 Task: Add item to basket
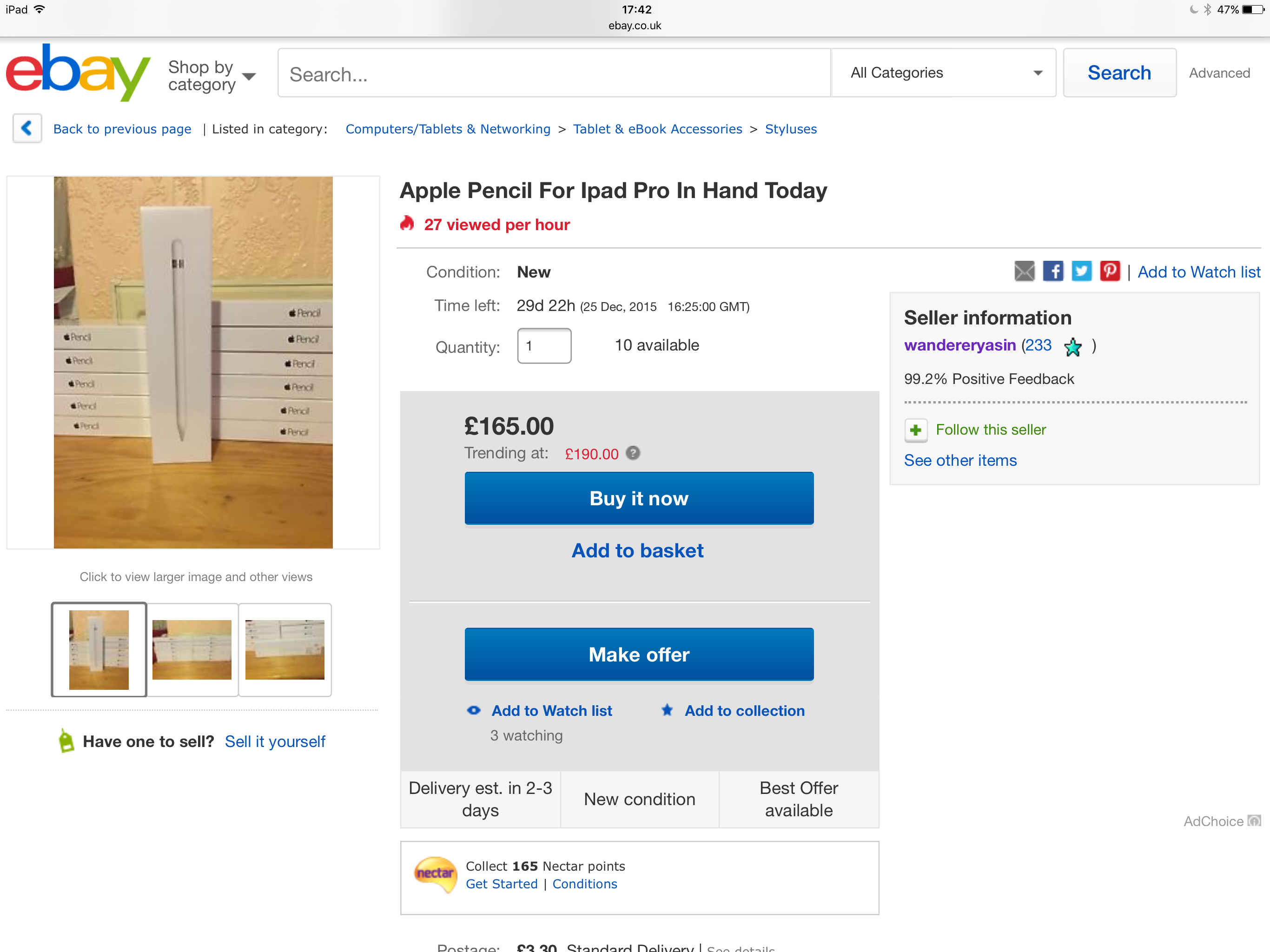[x=637, y=551]
